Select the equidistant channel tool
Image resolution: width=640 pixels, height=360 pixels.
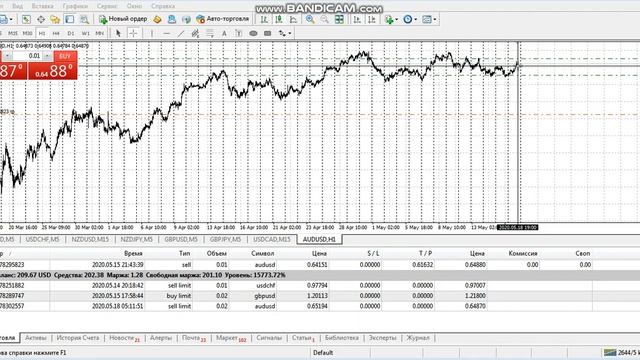195,33
